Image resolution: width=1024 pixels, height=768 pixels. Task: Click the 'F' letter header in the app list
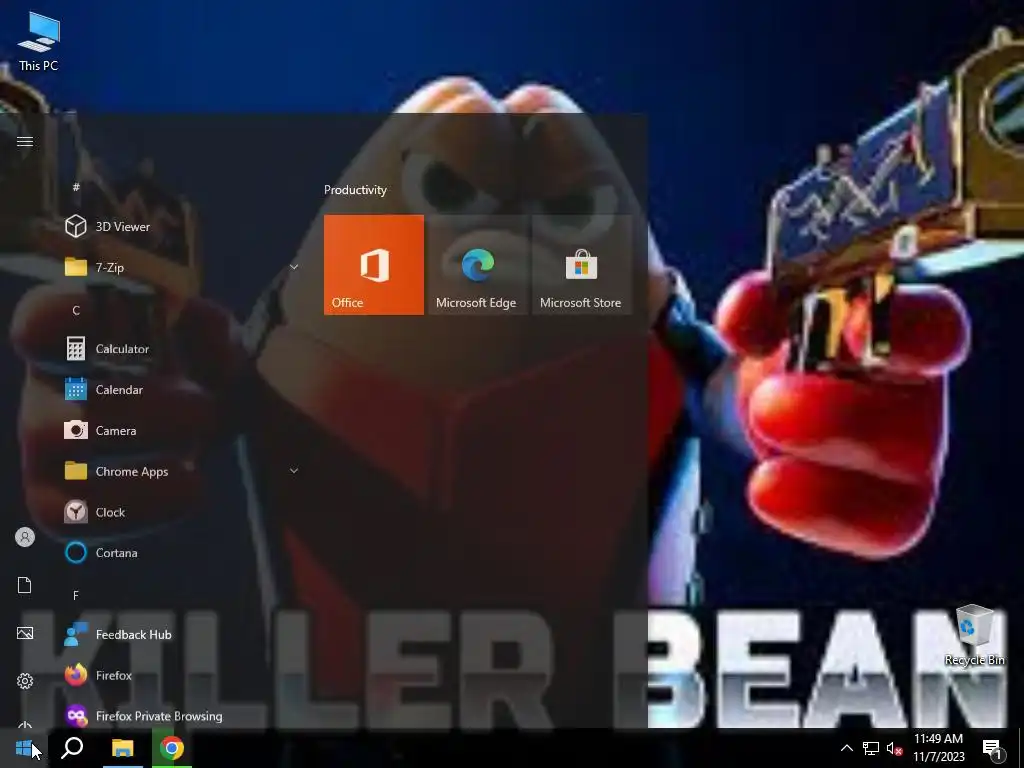76,595
